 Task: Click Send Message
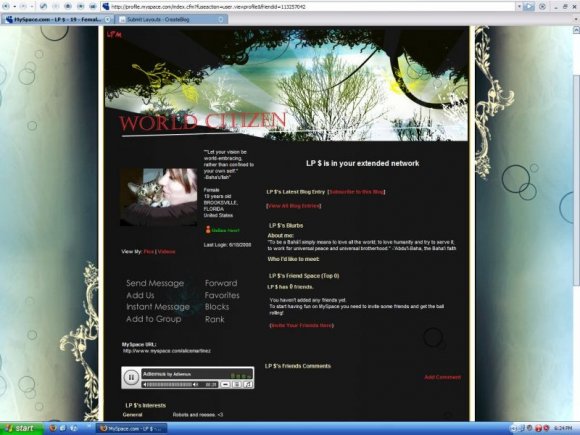tap(155, 283)
